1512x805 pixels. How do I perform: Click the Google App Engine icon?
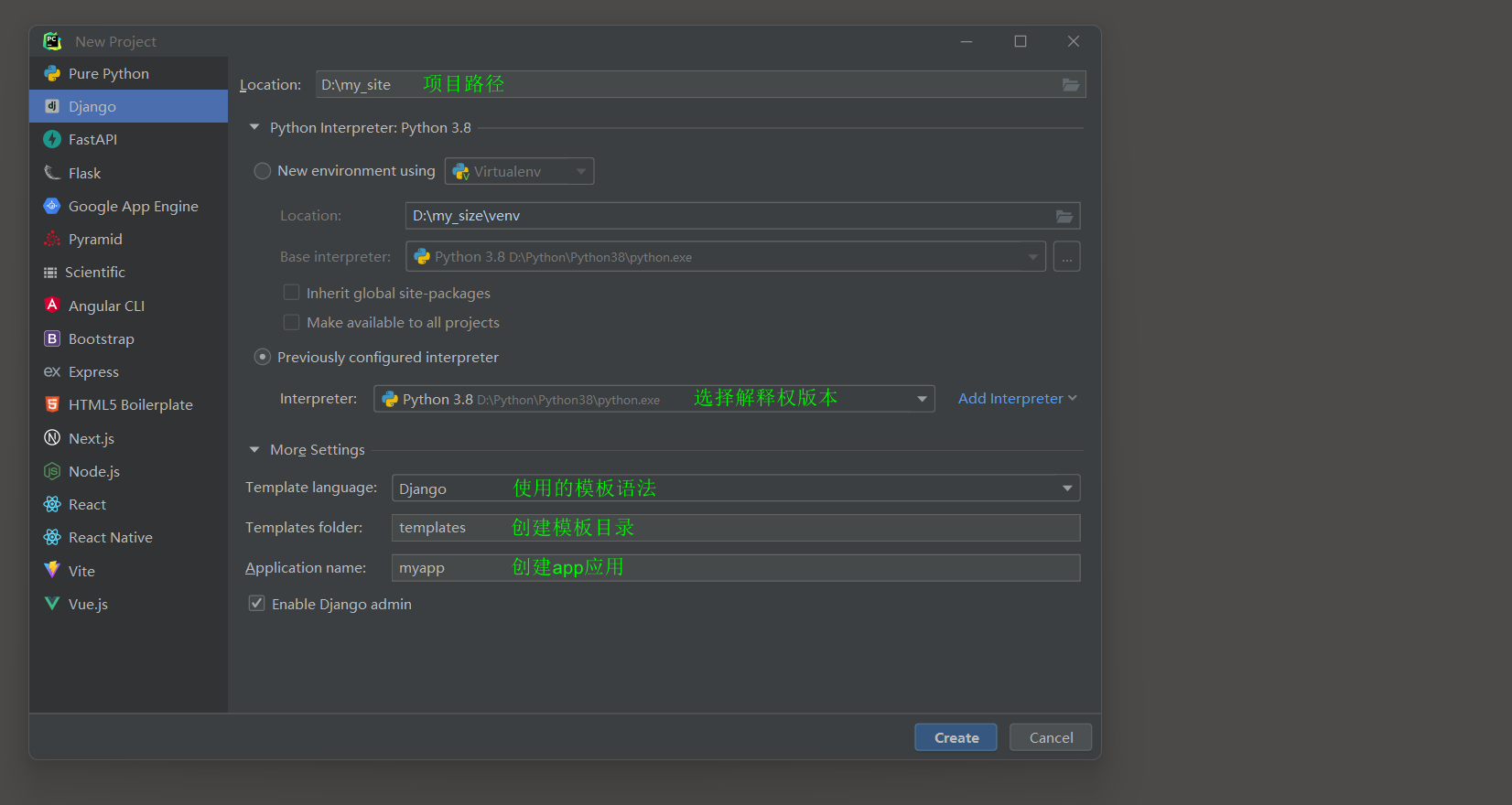(x=52, y=206)
